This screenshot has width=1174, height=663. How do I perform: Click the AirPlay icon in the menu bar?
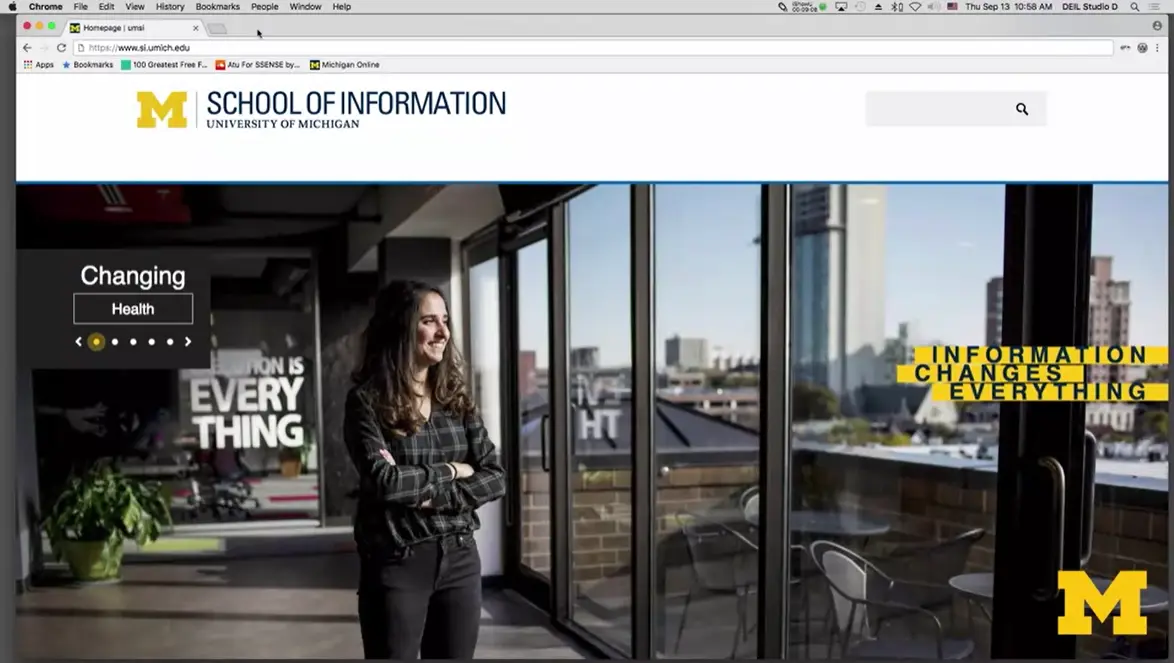coord(840,6)
